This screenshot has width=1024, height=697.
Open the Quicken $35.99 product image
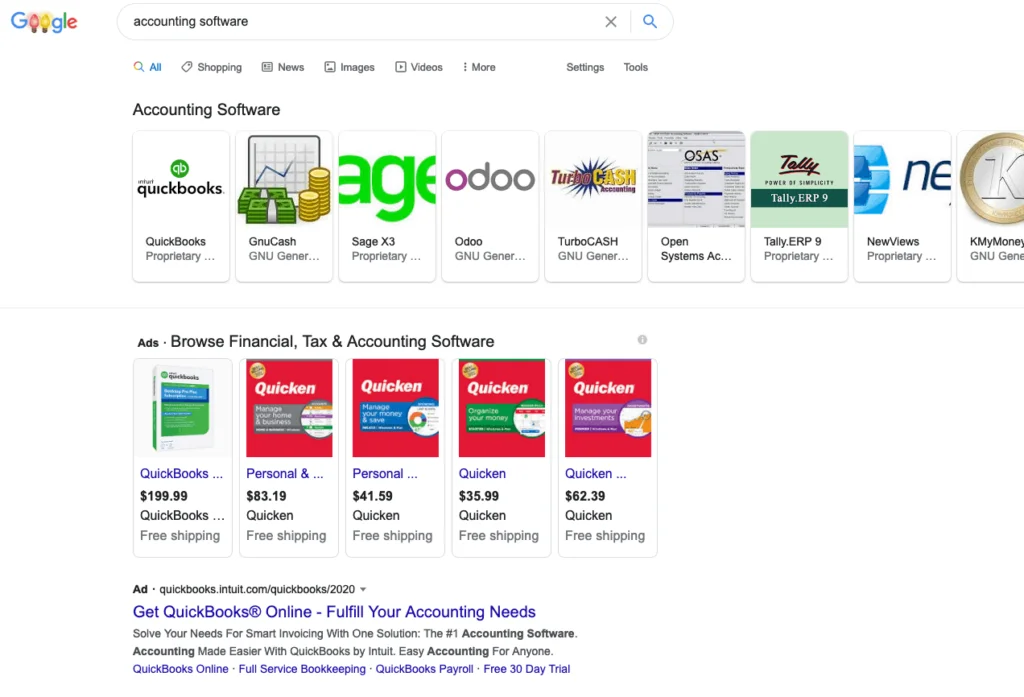502,408
